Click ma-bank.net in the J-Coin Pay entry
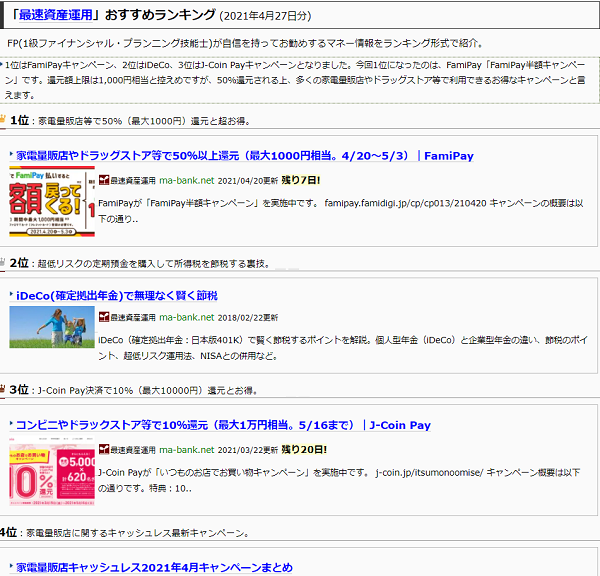The image size is (600, 576). [186, 450]
